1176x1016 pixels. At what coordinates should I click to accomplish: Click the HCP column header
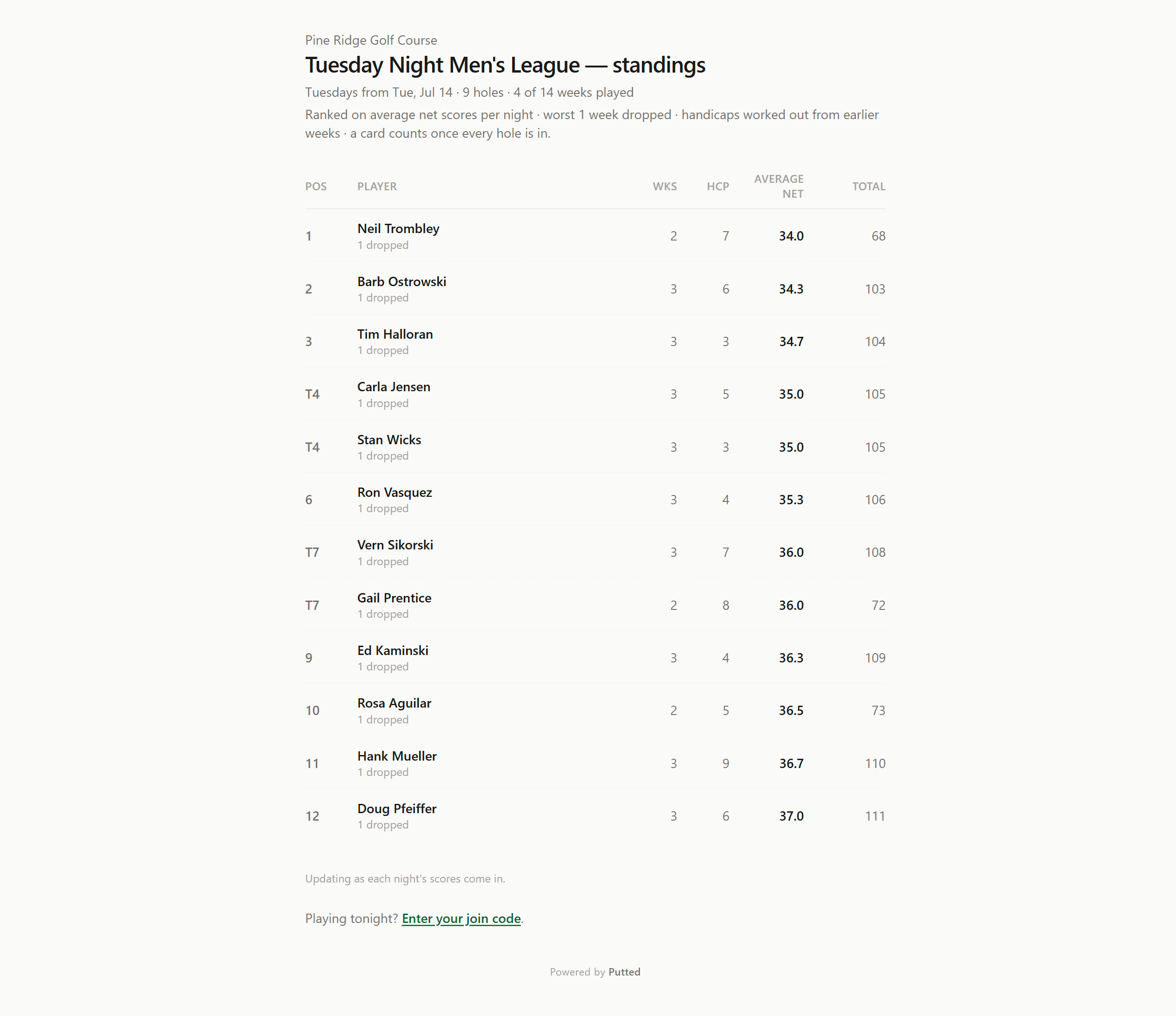click(717, 186)
